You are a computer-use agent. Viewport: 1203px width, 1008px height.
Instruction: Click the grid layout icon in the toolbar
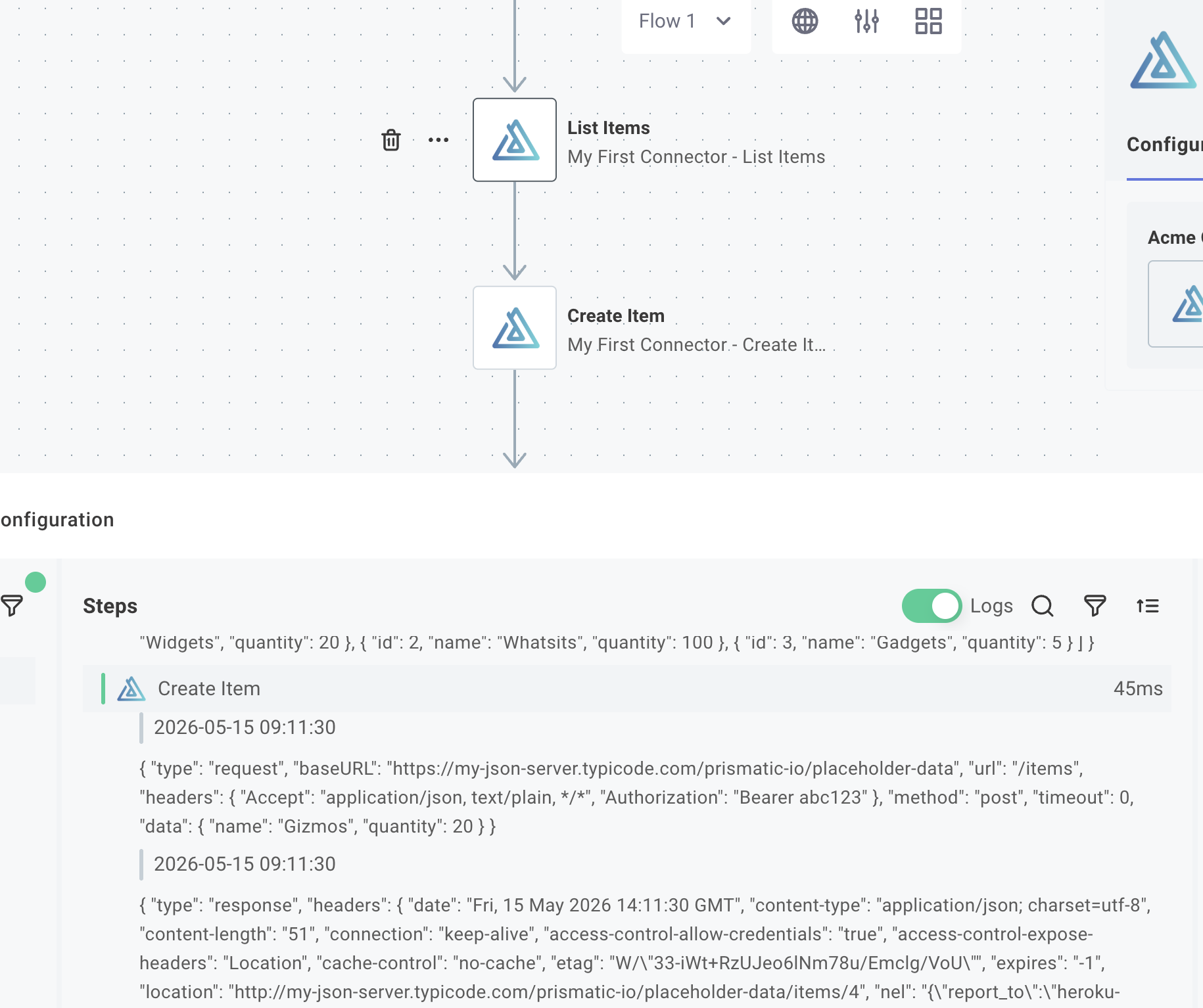(928, 21)
